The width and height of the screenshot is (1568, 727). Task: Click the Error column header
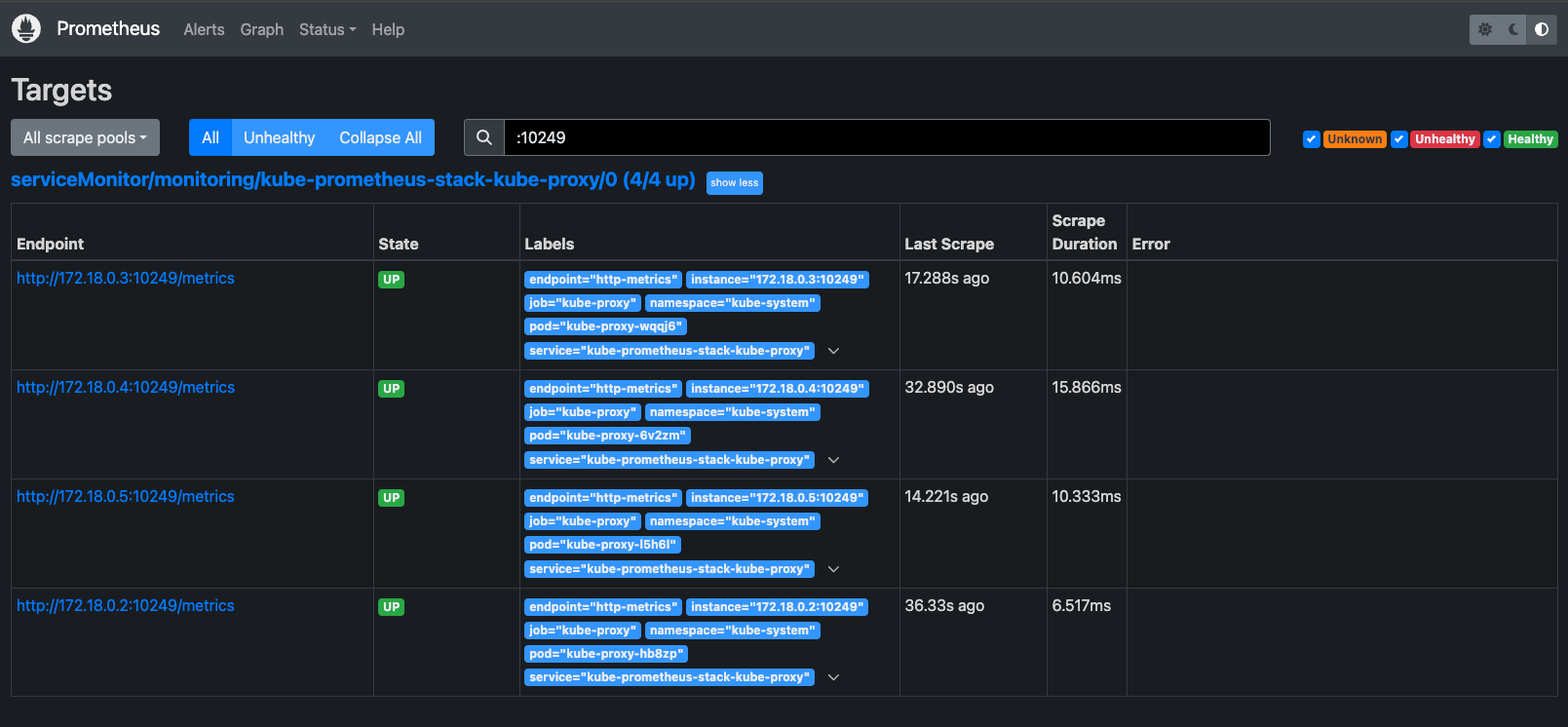tap(1151, 244)
